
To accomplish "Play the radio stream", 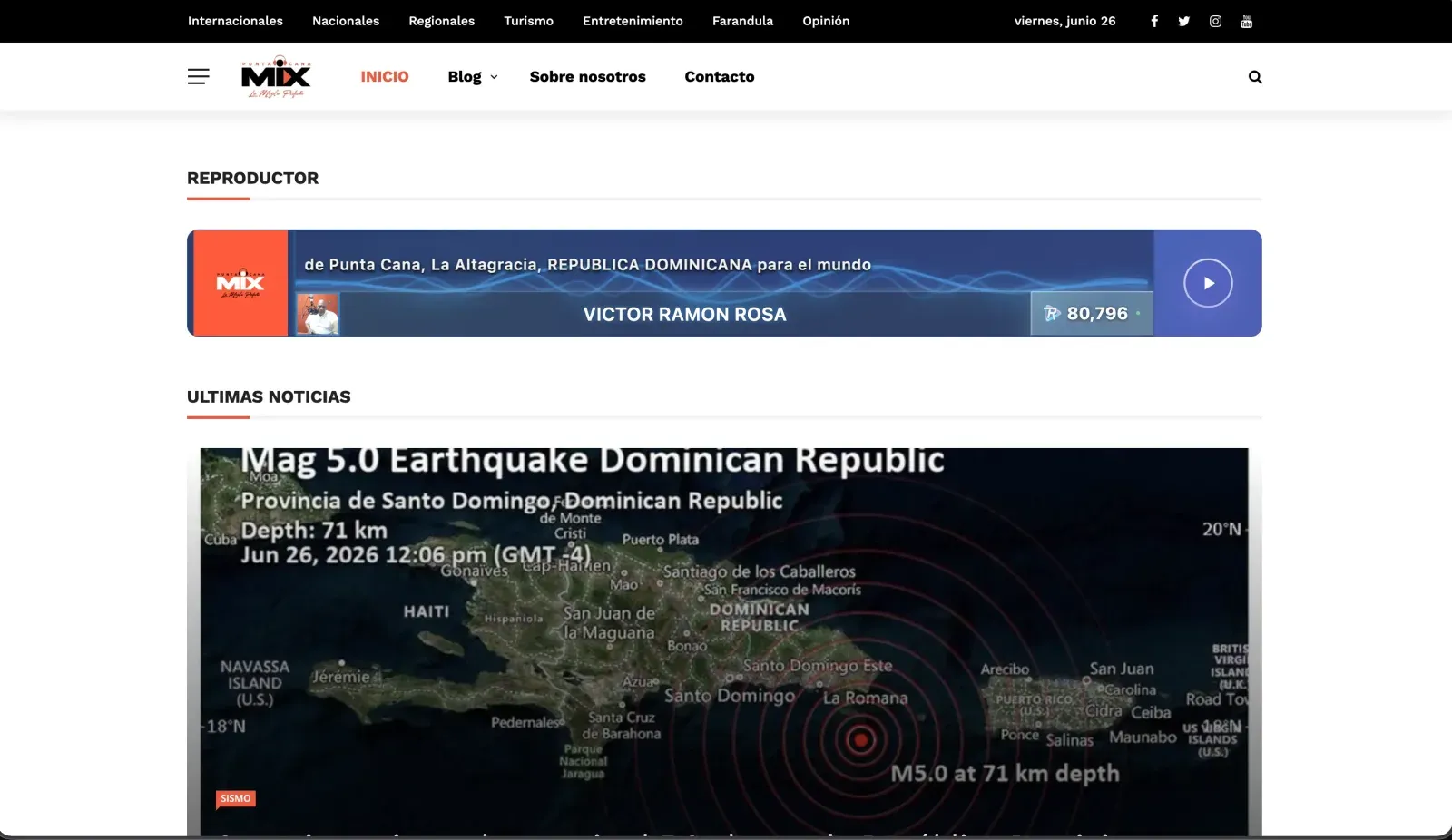I will coord(1208,283).
